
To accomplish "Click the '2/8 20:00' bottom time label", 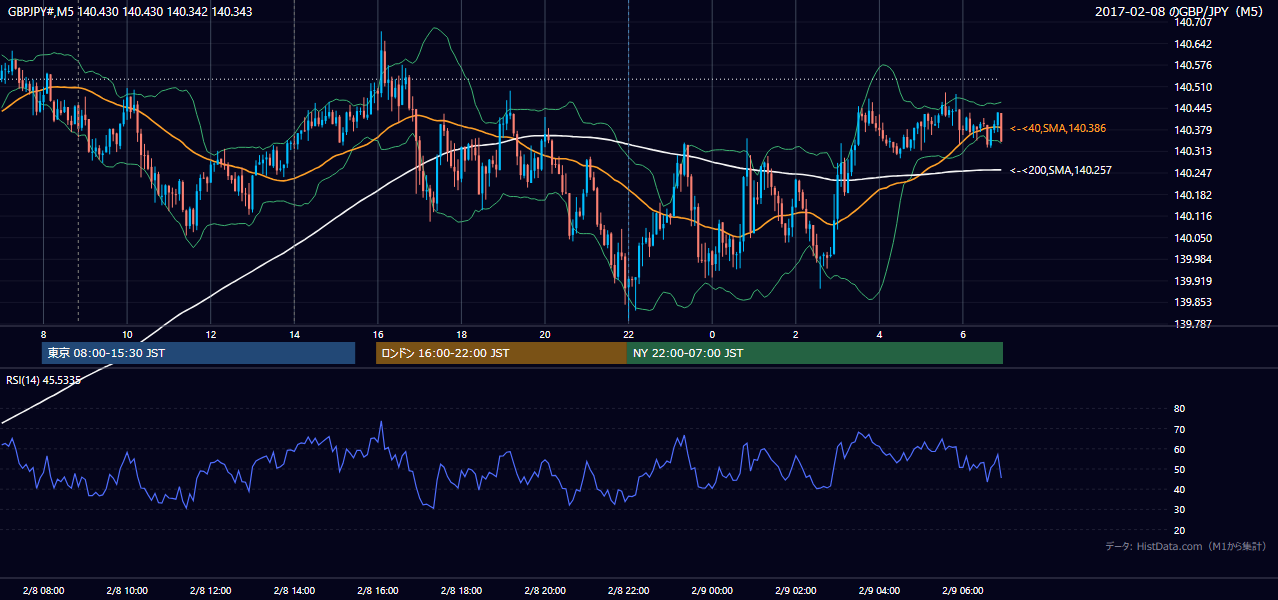I will pos(545,591).
